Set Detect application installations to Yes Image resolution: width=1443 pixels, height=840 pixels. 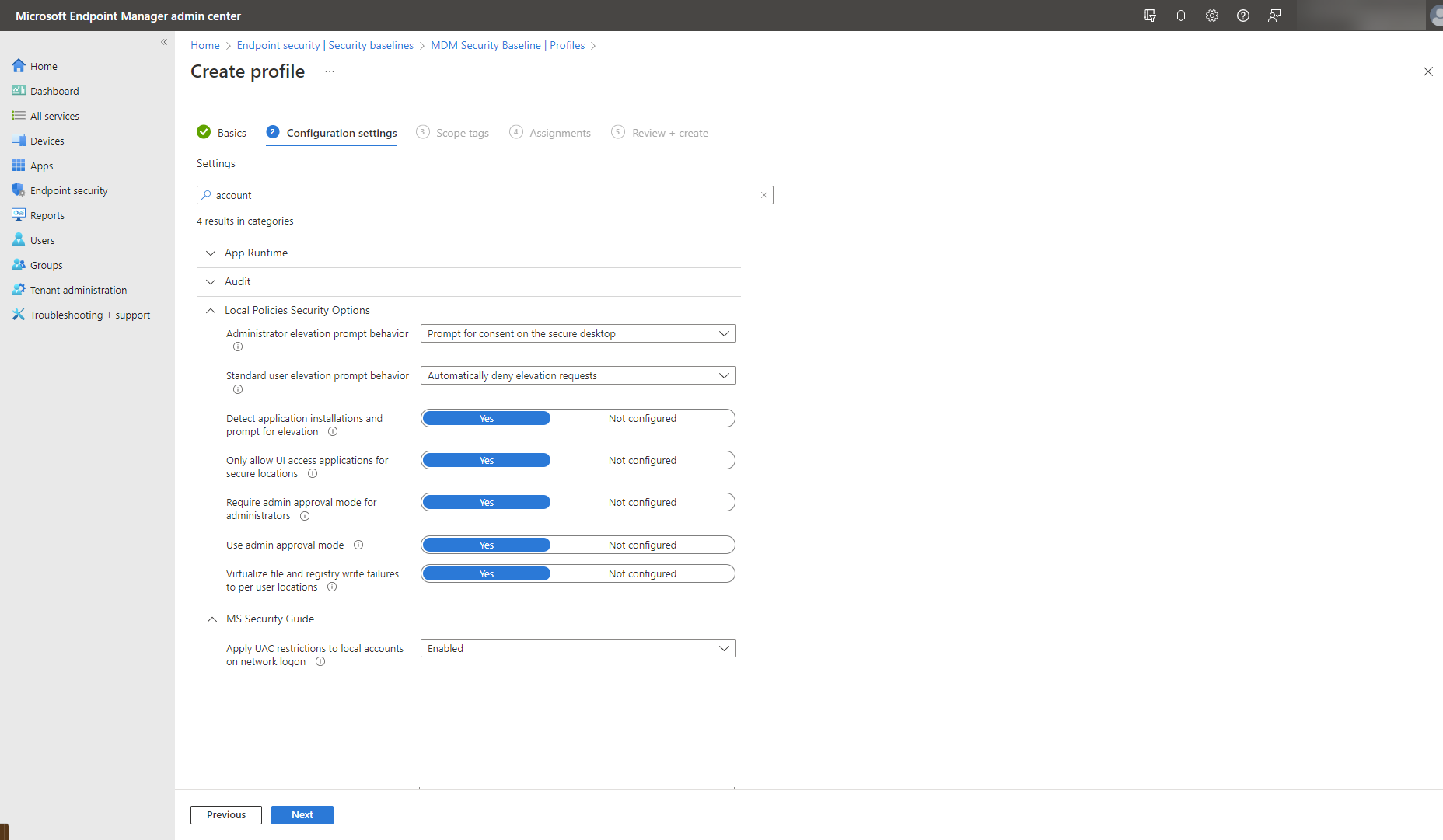click(x=487, y=418)
